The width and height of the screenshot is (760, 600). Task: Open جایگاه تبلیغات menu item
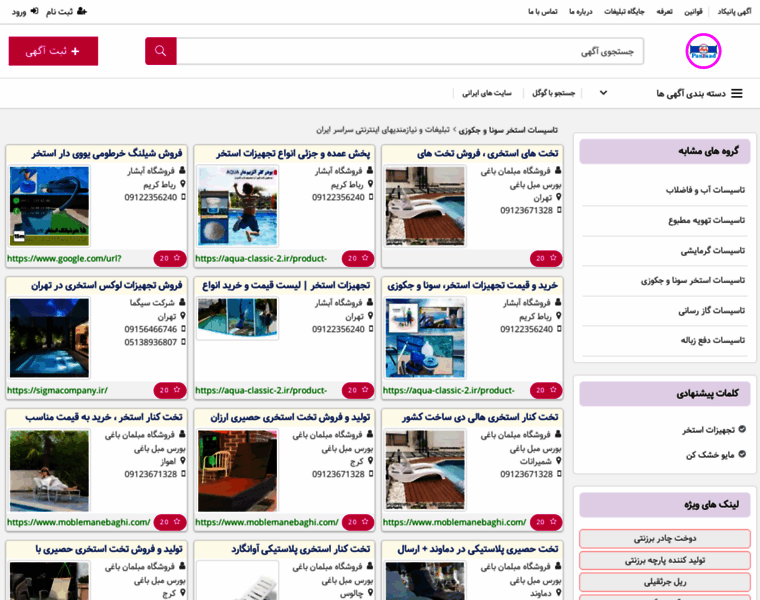[624, 12]
